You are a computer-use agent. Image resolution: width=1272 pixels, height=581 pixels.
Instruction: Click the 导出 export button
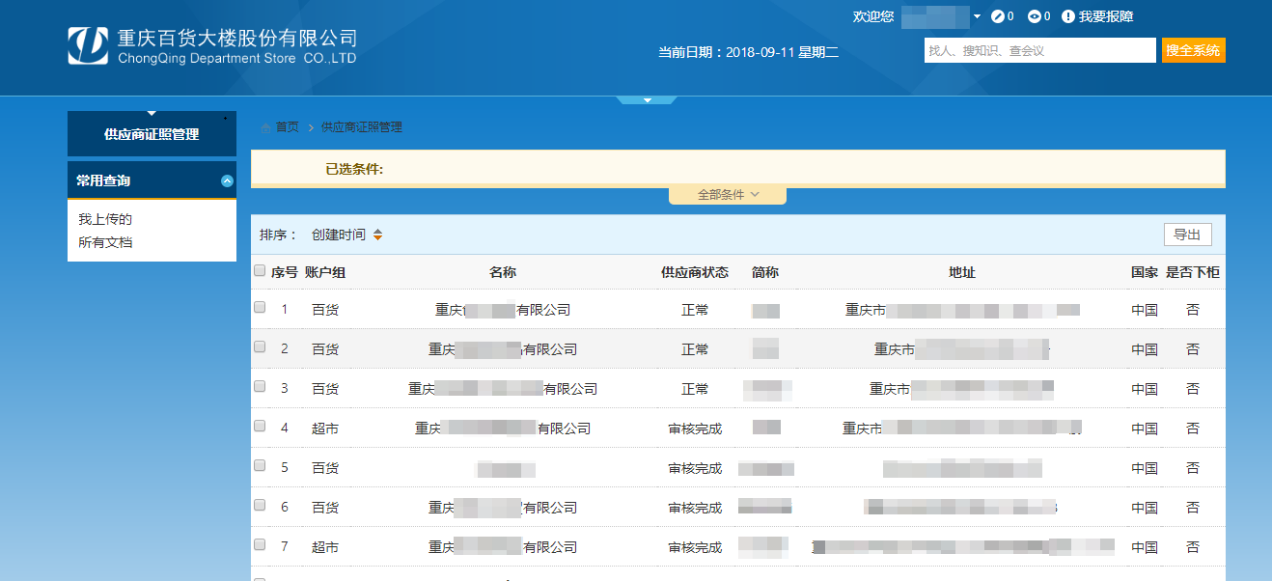[1187, 235]
